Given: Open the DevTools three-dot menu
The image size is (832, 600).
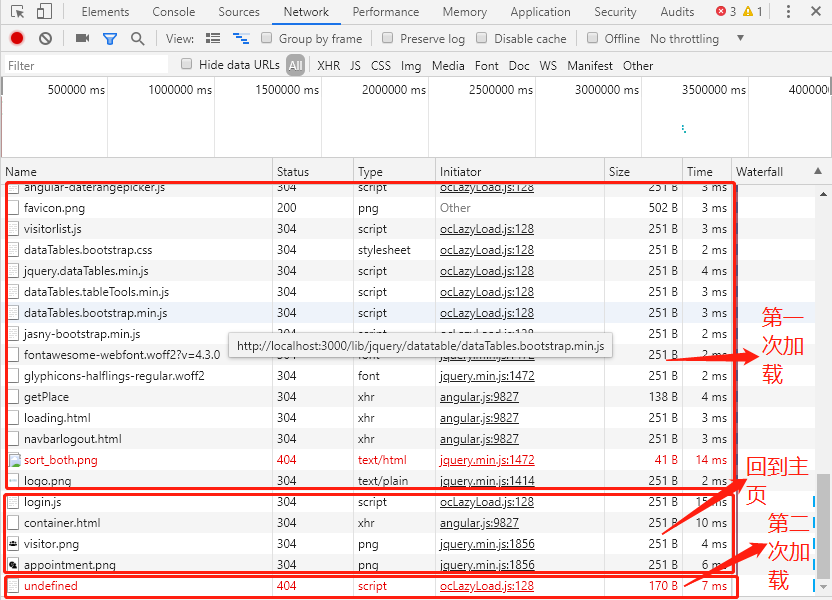Looking at the screenshot, I should click(x=788, y=11).
